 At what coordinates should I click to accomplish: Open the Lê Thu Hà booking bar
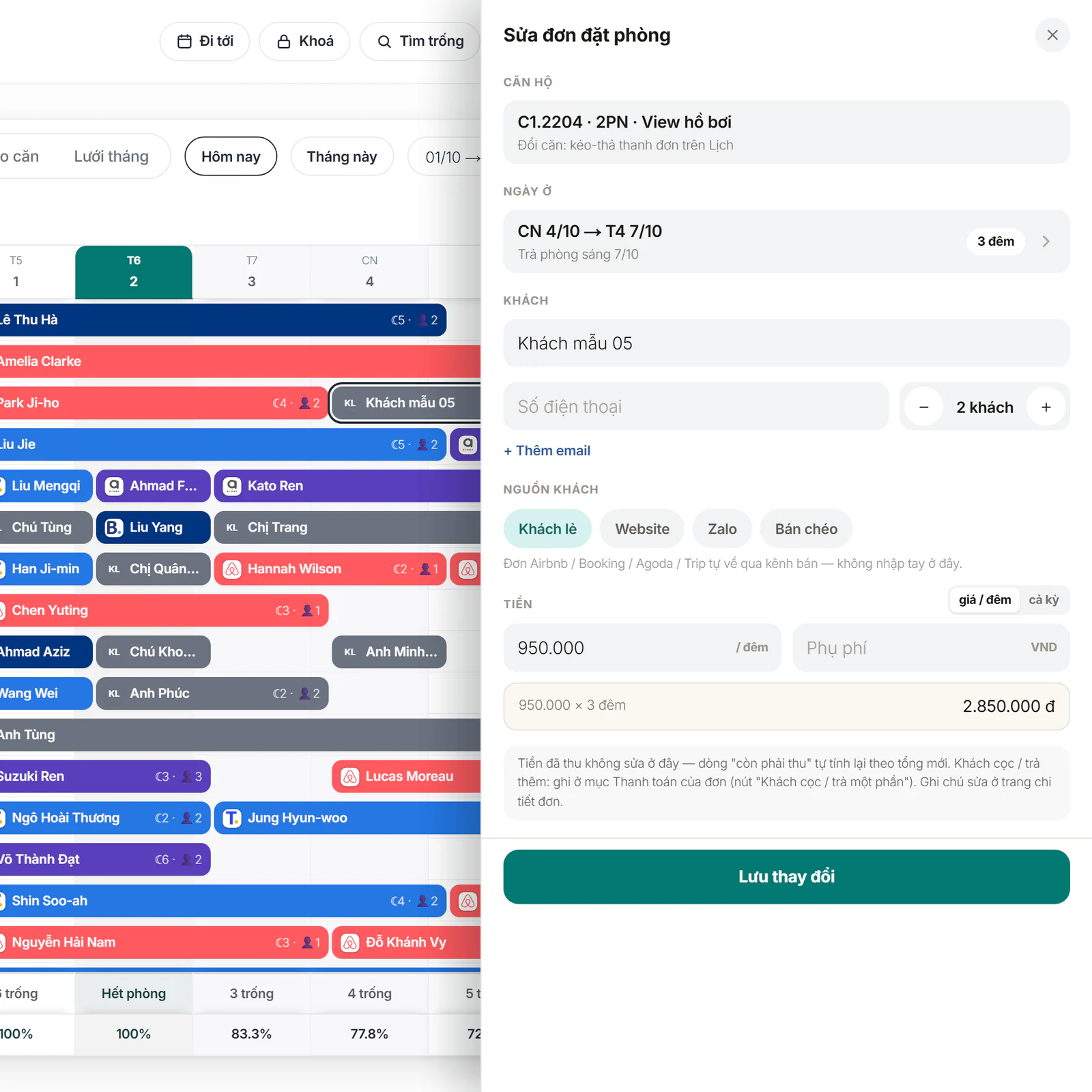coord(222,320)
